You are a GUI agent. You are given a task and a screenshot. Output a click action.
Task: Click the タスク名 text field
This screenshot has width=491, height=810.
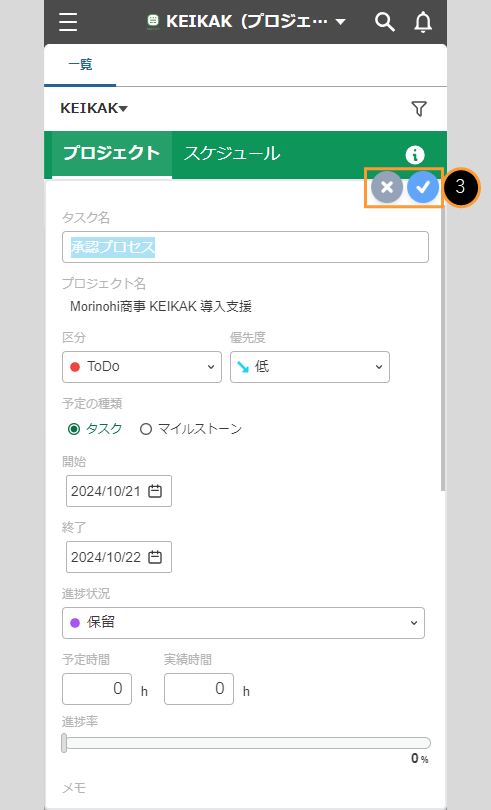tap(246, 247)
